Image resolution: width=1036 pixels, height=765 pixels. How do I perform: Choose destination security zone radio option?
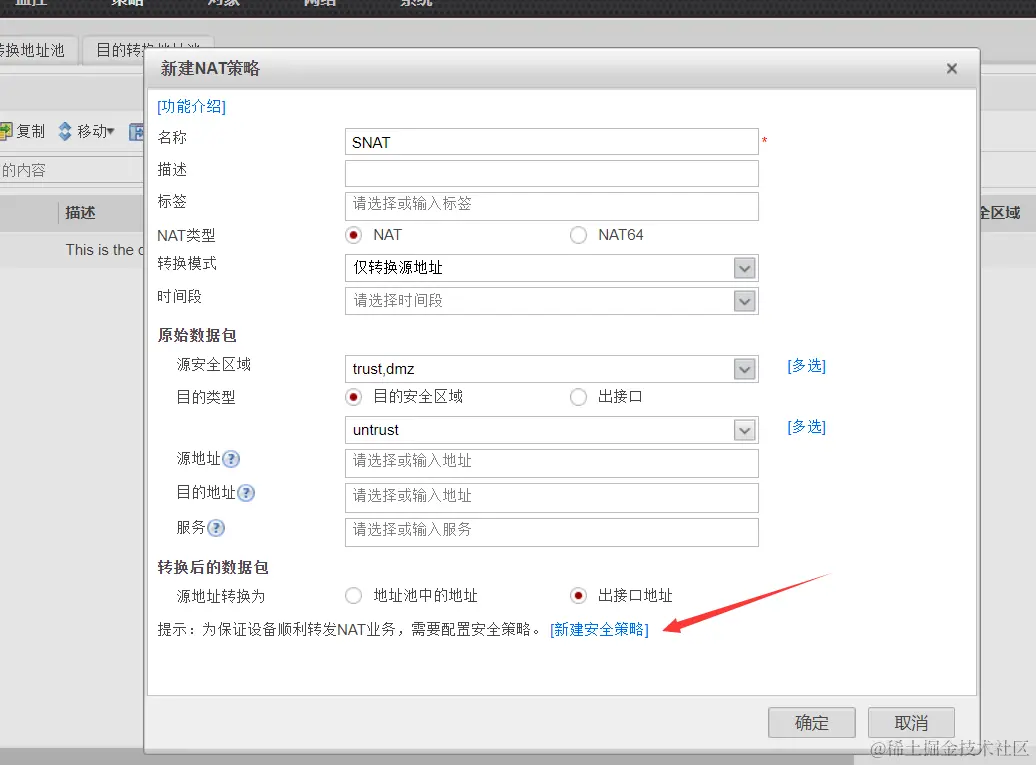tap(353, 397)
